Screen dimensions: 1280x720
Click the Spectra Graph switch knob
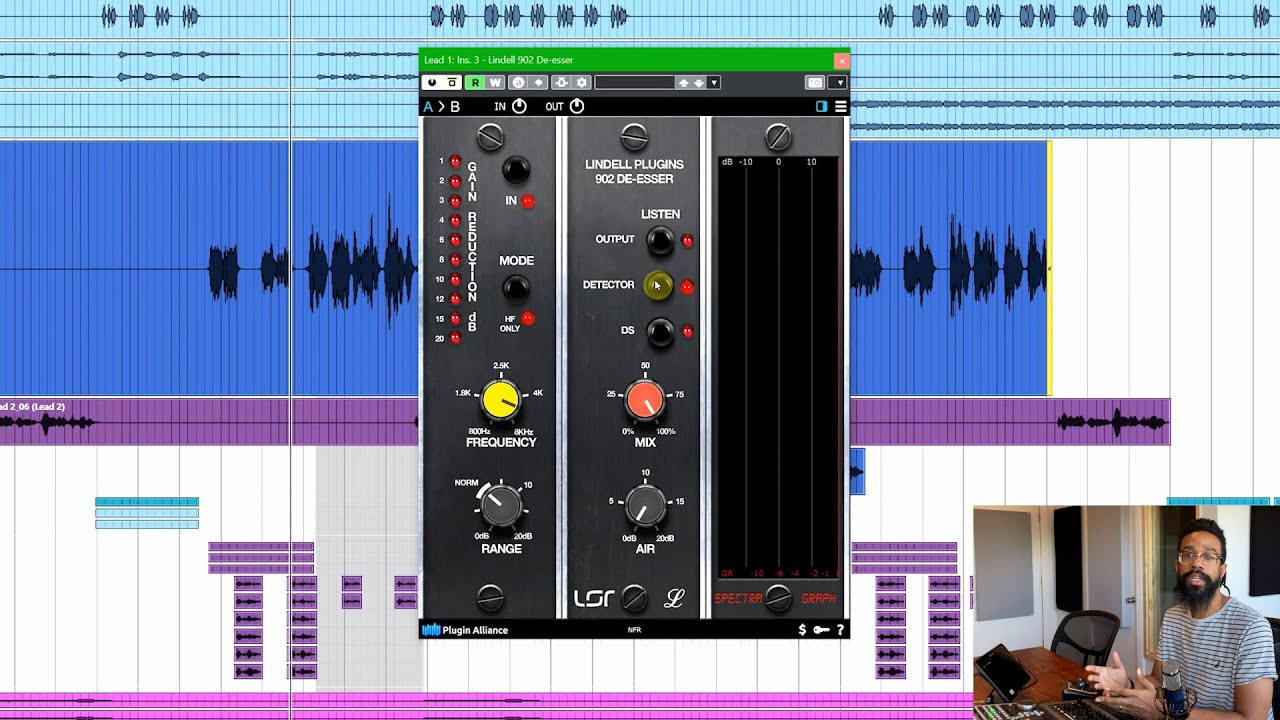point(778,599)
